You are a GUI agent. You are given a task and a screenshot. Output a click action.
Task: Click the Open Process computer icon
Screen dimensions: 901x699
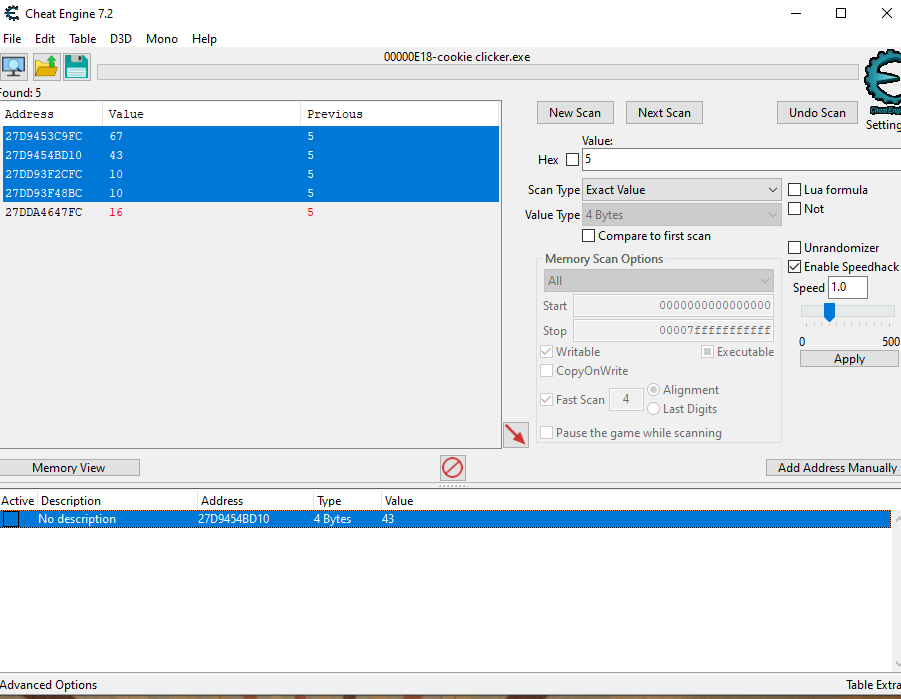pos(14,67)
